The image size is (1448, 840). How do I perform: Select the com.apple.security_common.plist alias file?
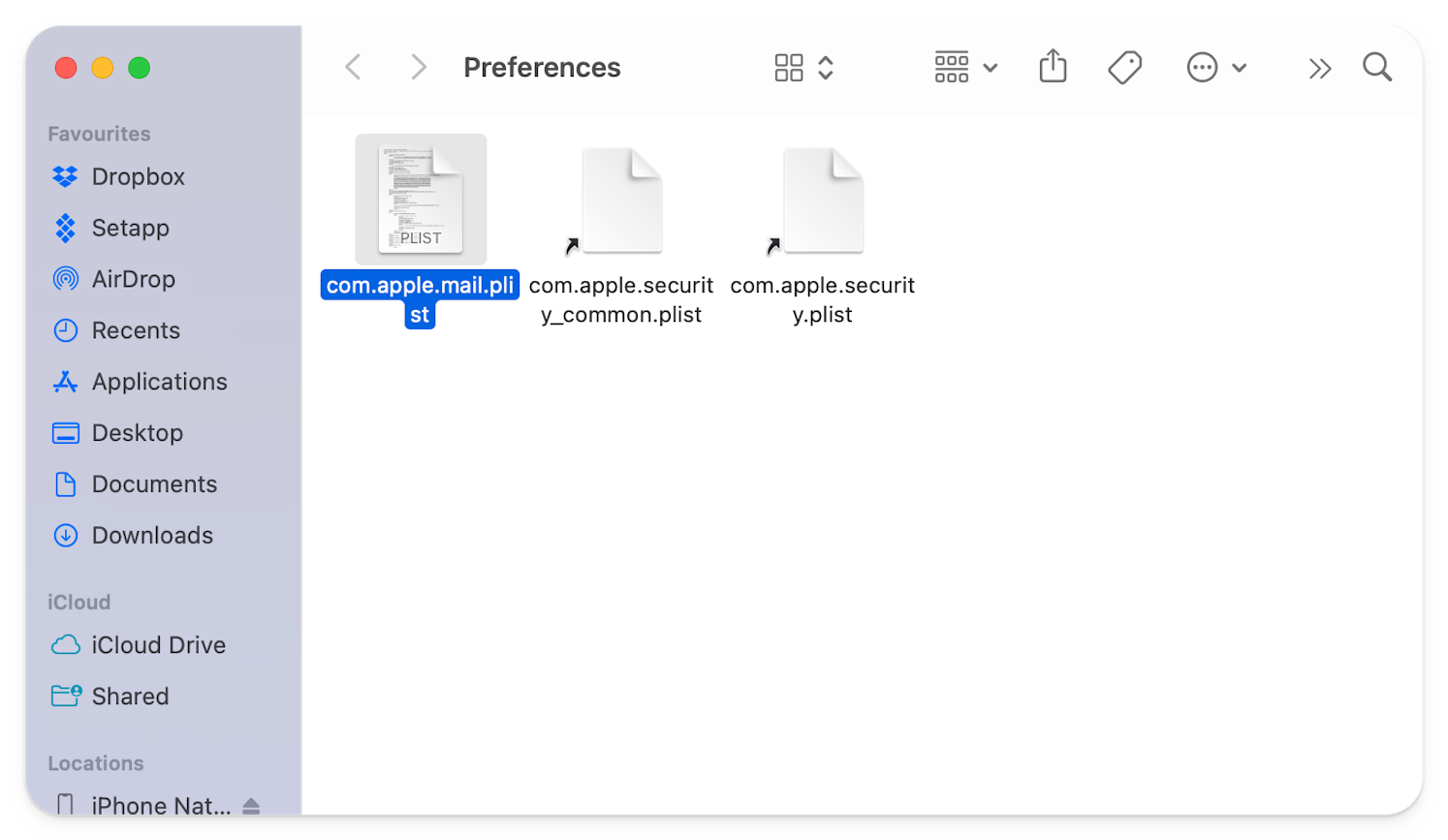click(621, 202)
